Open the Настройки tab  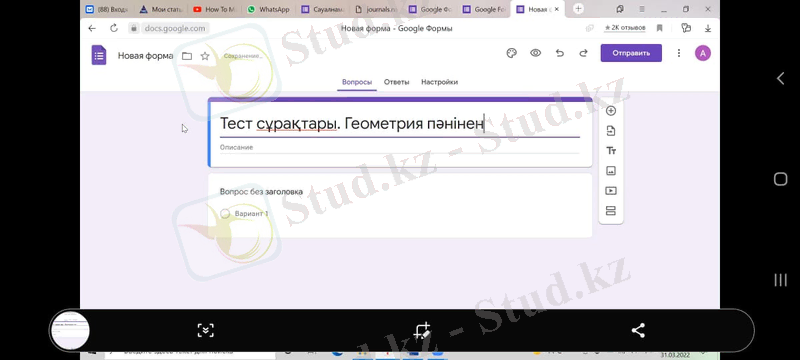tap(439, 82)
